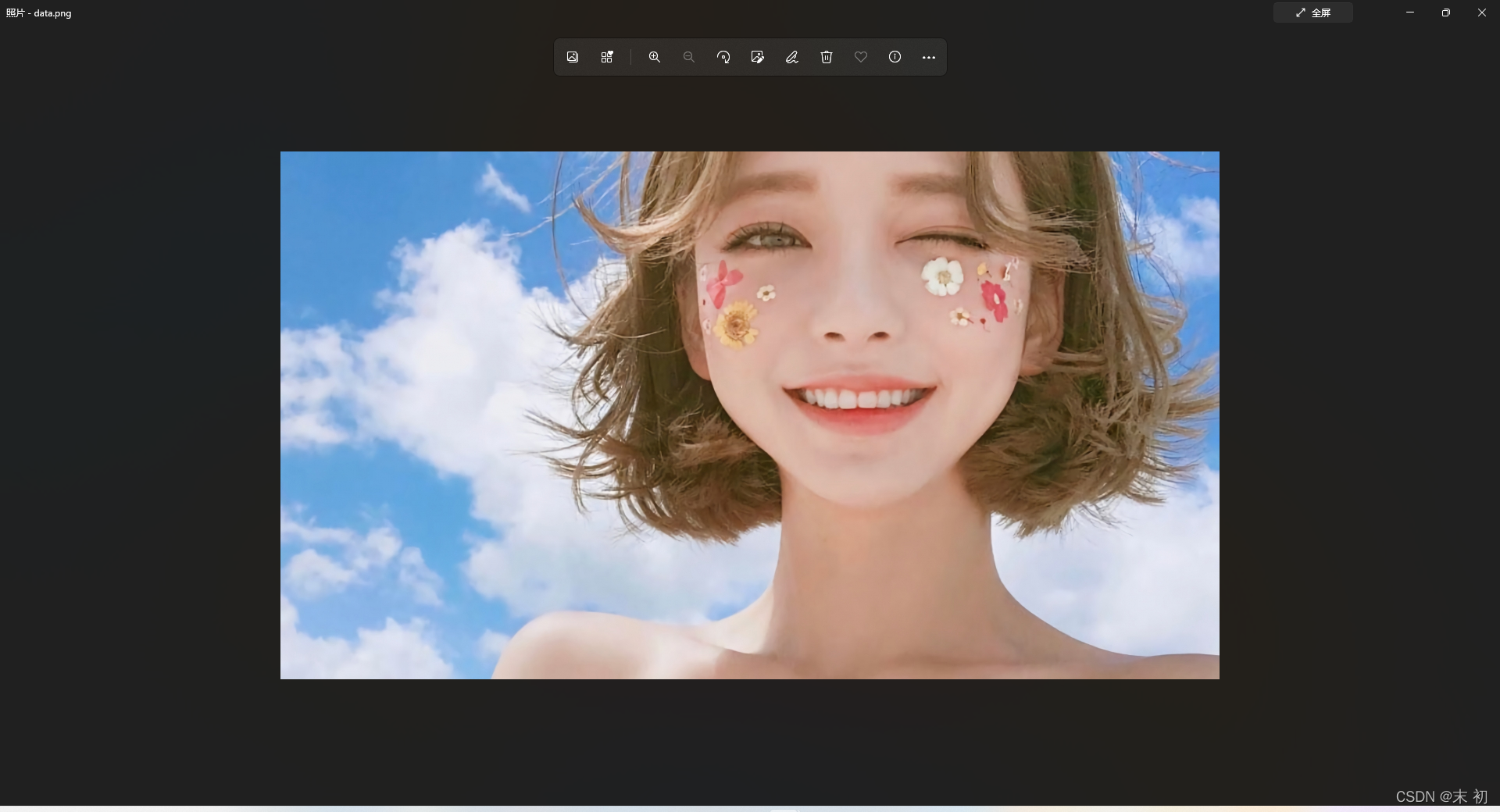Restore down the Photos window
This screenshot has height=812, width=1500.
click(1446, 12)
